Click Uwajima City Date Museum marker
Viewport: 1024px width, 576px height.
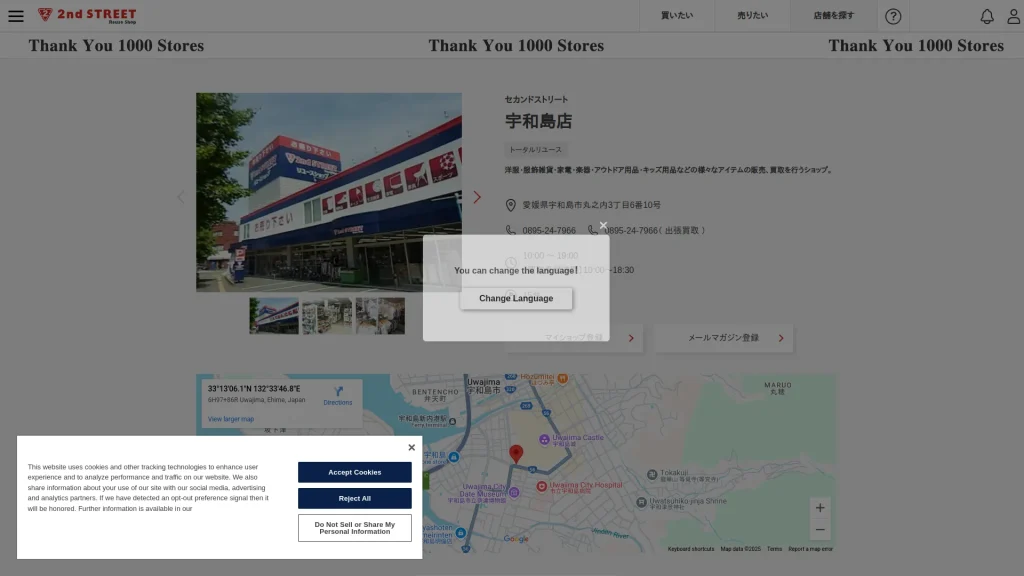click(514, 492)
